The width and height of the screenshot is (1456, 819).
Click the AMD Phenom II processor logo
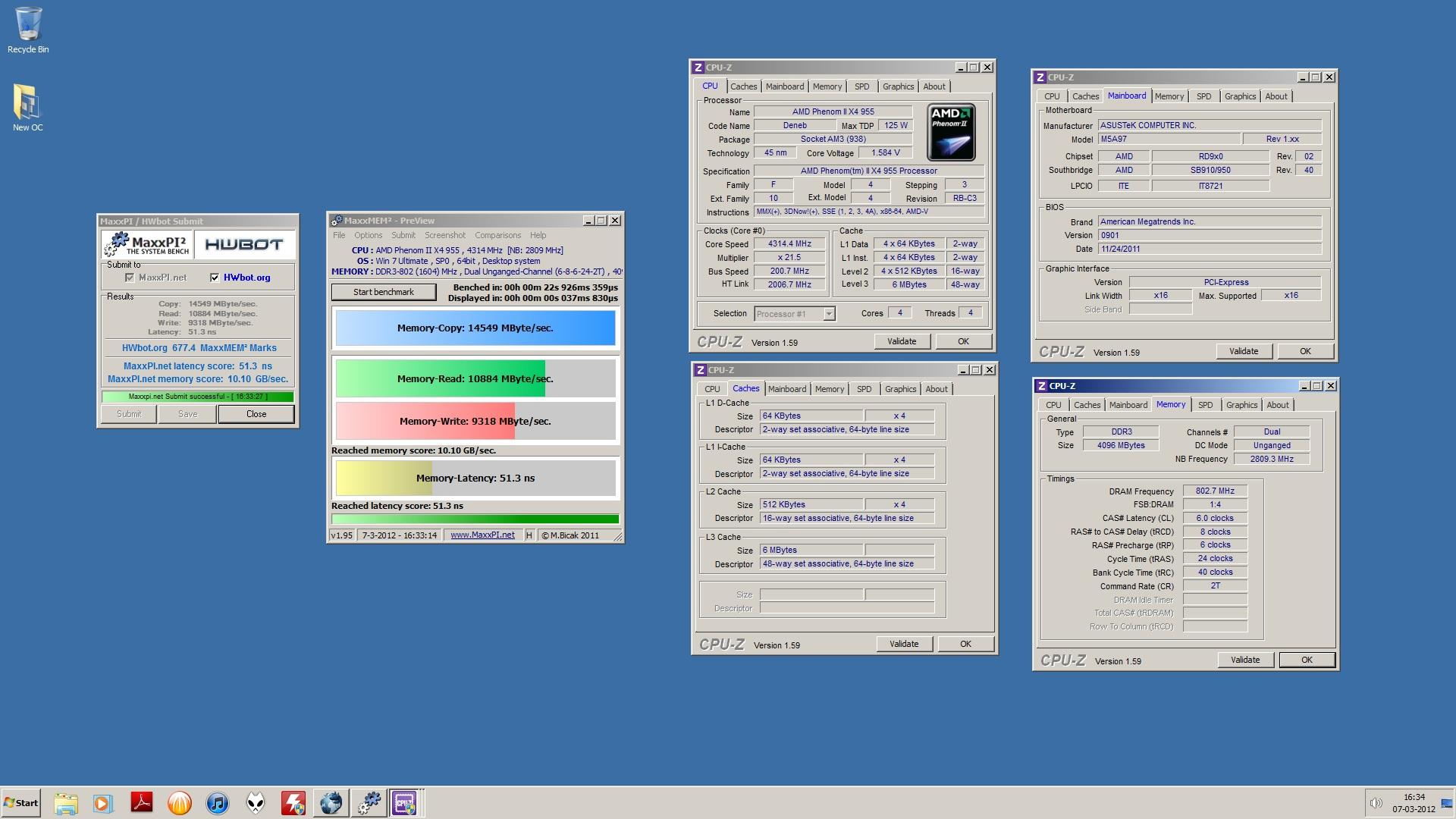pyautogui.click(x=951, y=133)
